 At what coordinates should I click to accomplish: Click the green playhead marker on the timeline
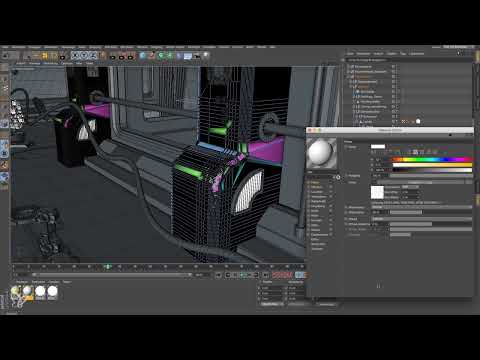107,267
